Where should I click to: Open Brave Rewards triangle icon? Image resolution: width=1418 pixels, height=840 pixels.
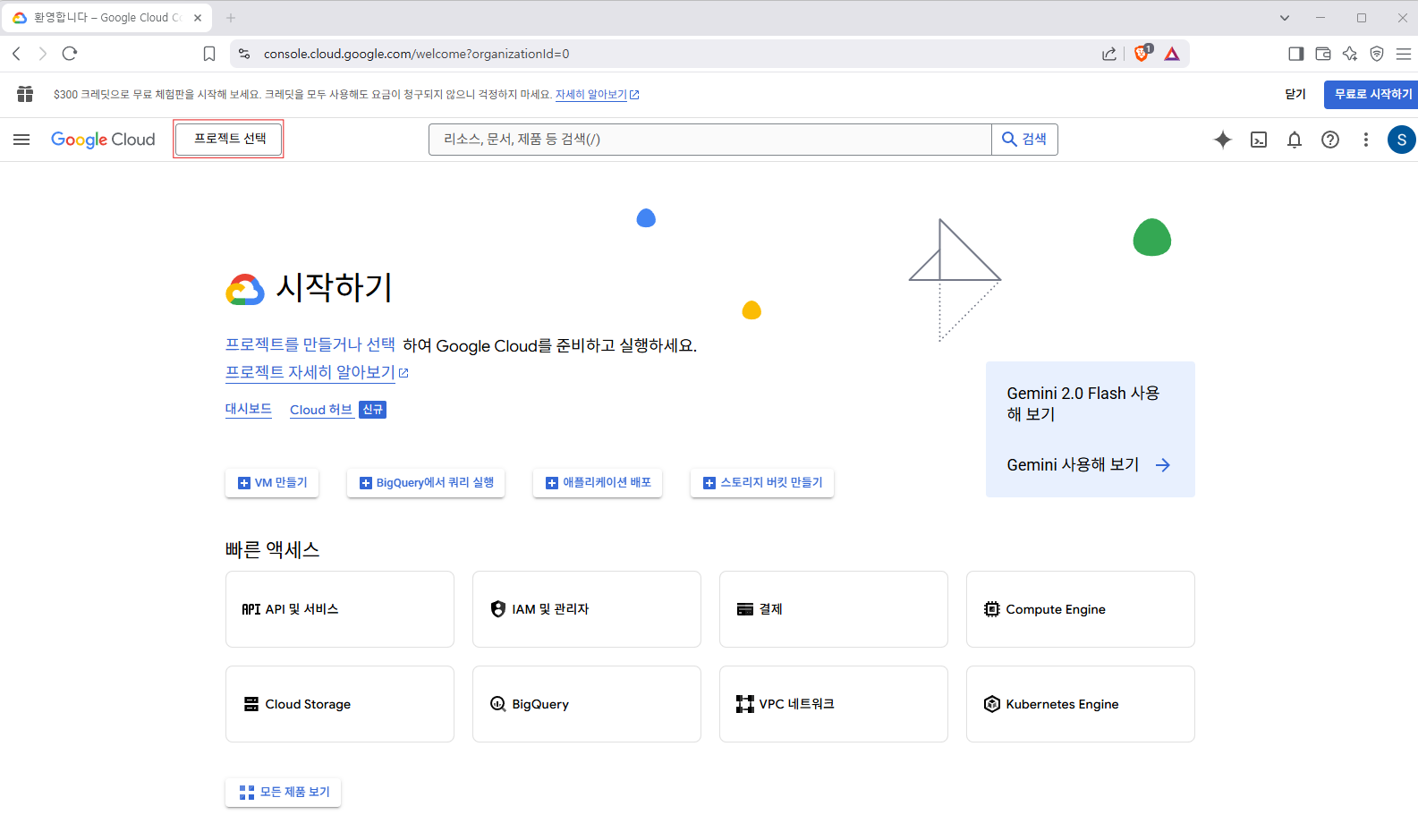click(1172, 54)
